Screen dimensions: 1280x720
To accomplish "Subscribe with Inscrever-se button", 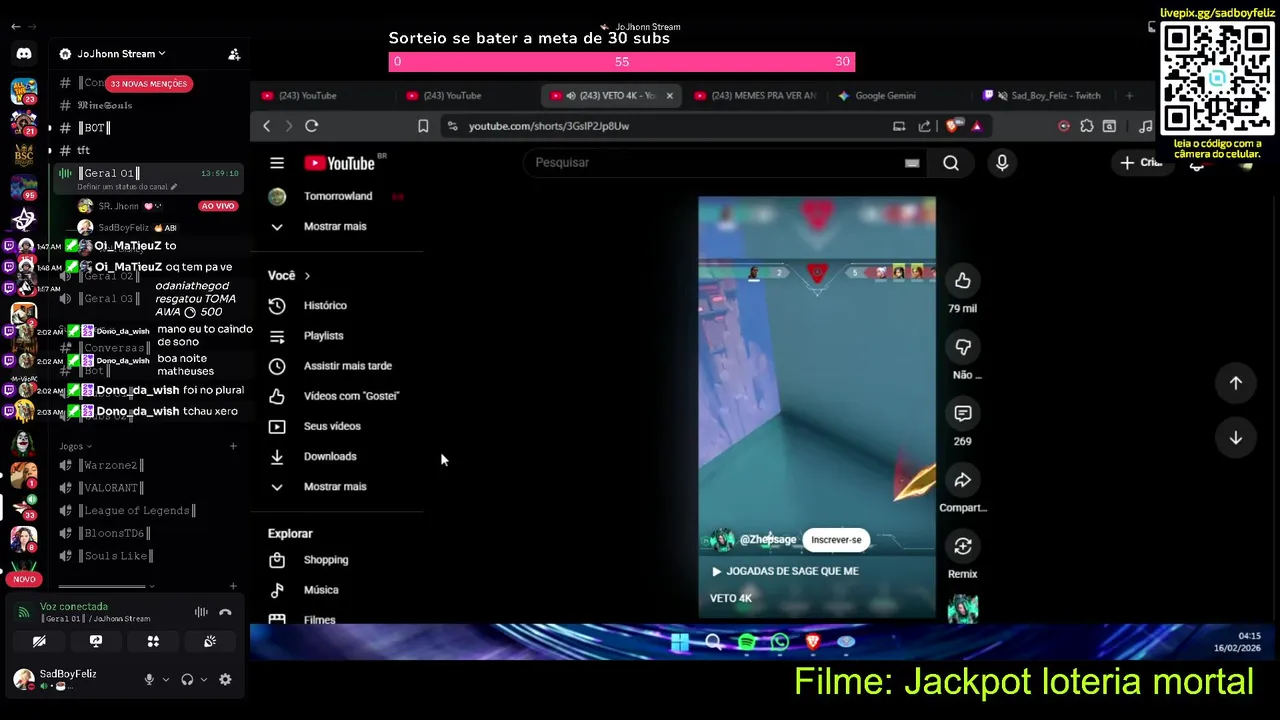I will point(836,540).
